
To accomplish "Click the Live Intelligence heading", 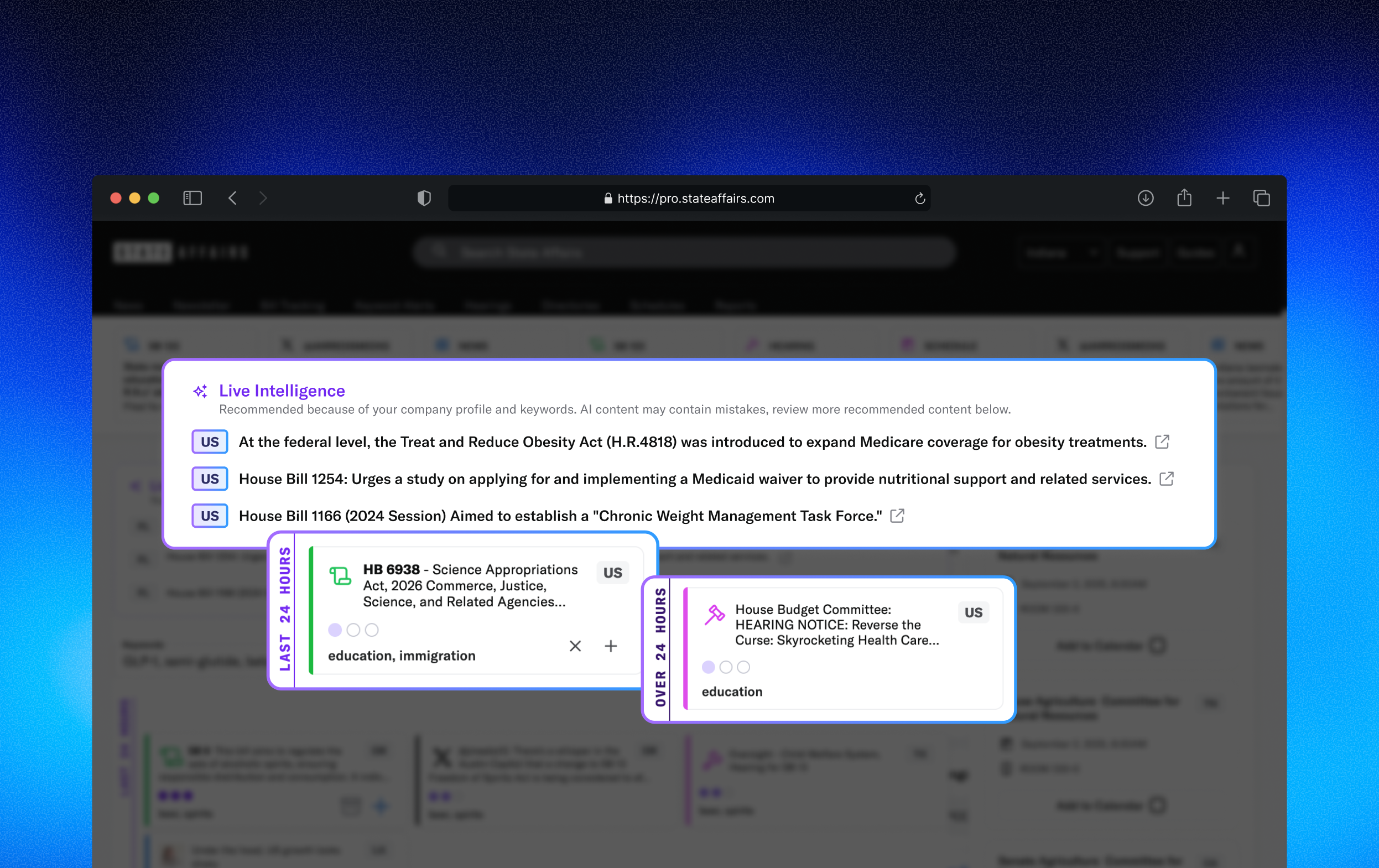I will click(282, 391).
